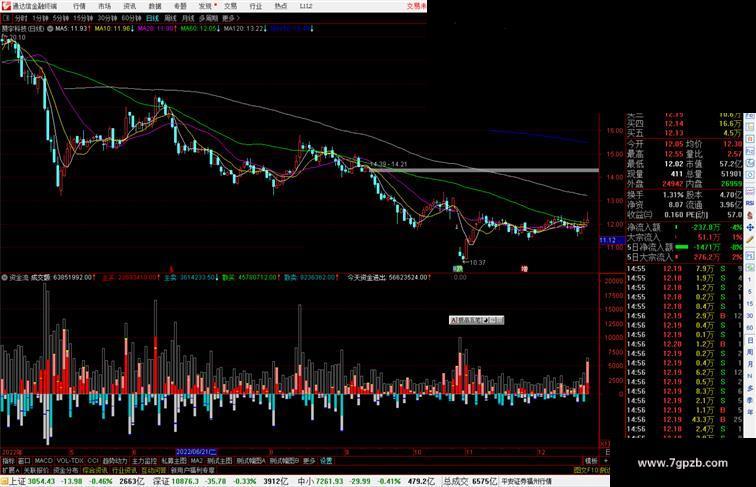Click the RSI icon in right sidebar

(x=750, y=203)
